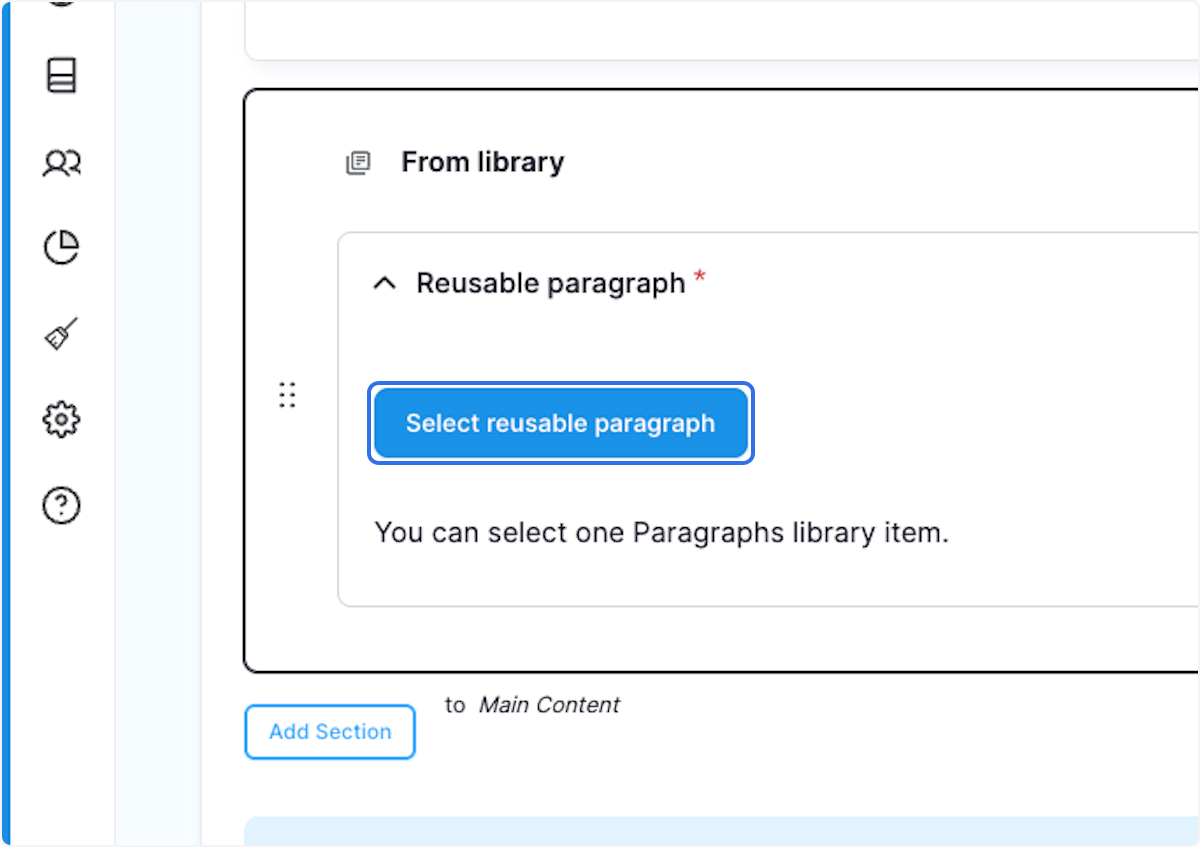Screen dimensions: 1200x847
Task: Click the red required asterisk
Action: (x=698, y=278)
